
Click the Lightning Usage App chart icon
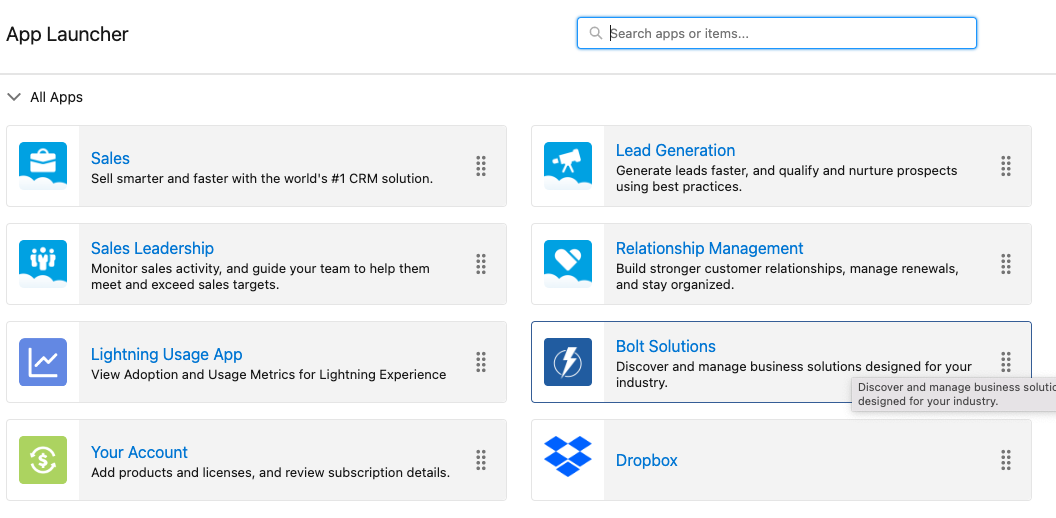coord(43,362)
